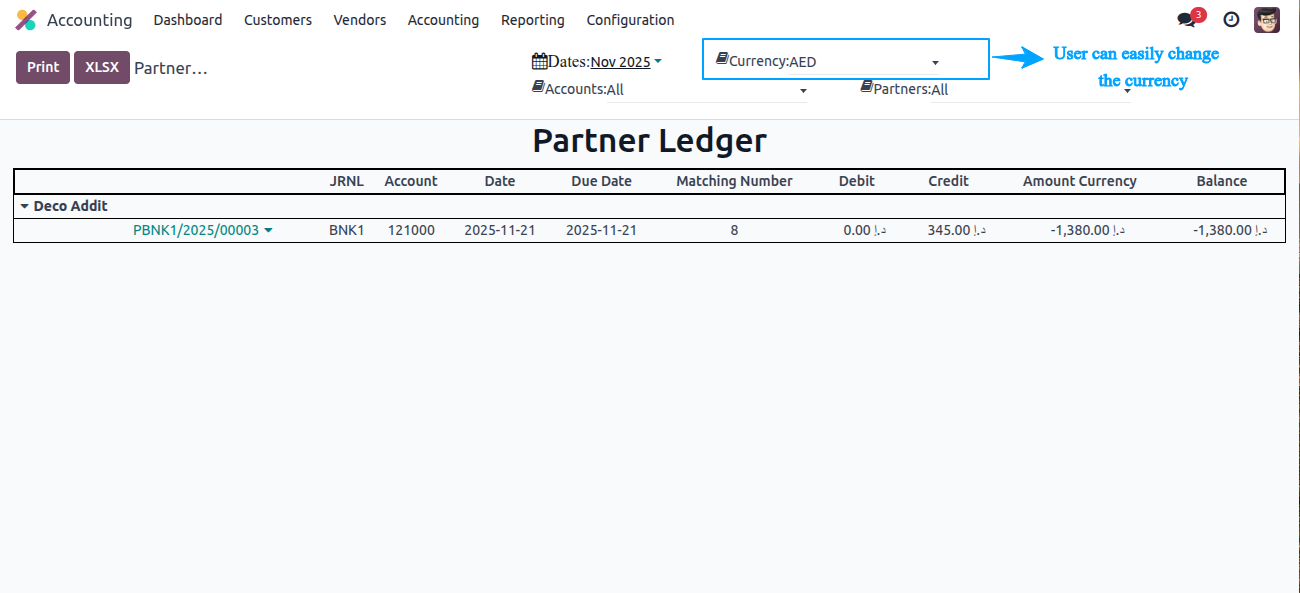Screen dimensions: 1300x593
Task: Open the Accounting app home icon
Action: [26, 20]
